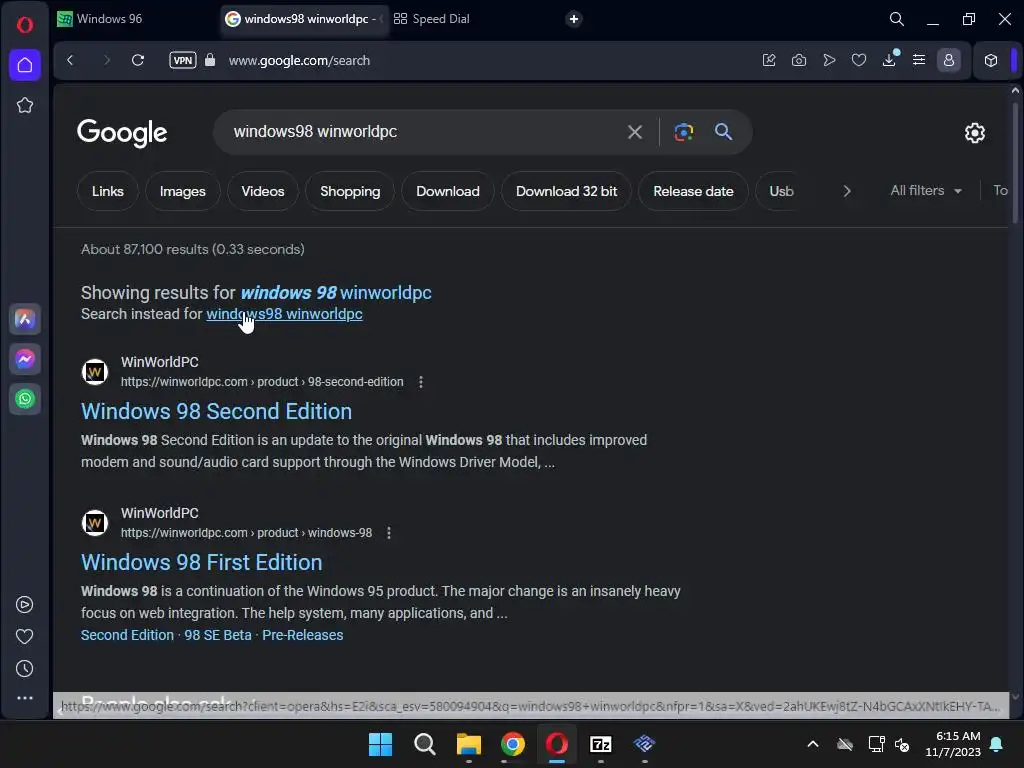Click the Google search box text
This screenshot has width=1024, height=768.
click(x=315, y=131)
